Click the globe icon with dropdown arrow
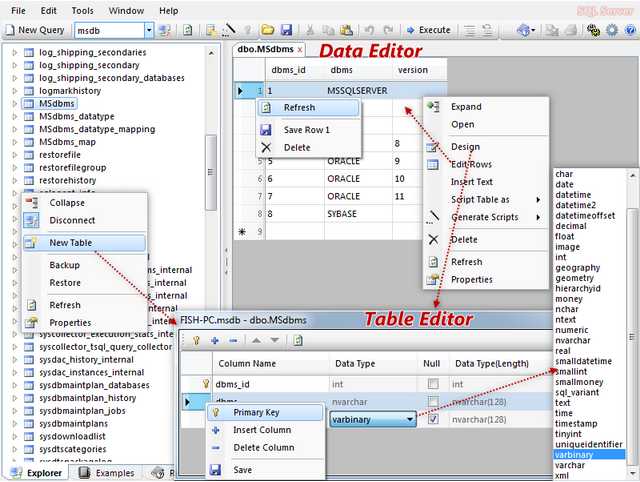The width and height of the screenshot is (640, 482). (x=526, y=30)
